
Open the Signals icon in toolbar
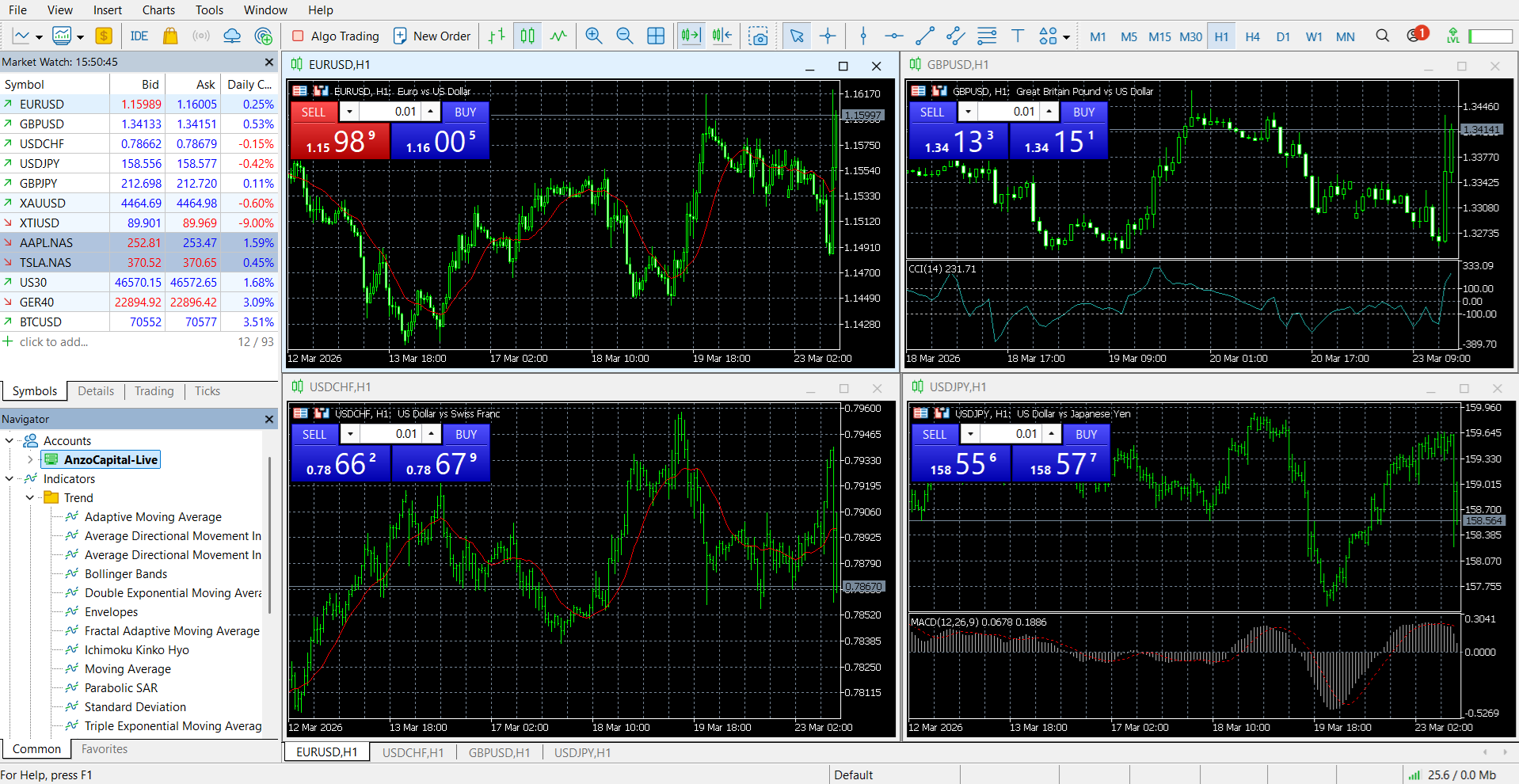(201, 36)
